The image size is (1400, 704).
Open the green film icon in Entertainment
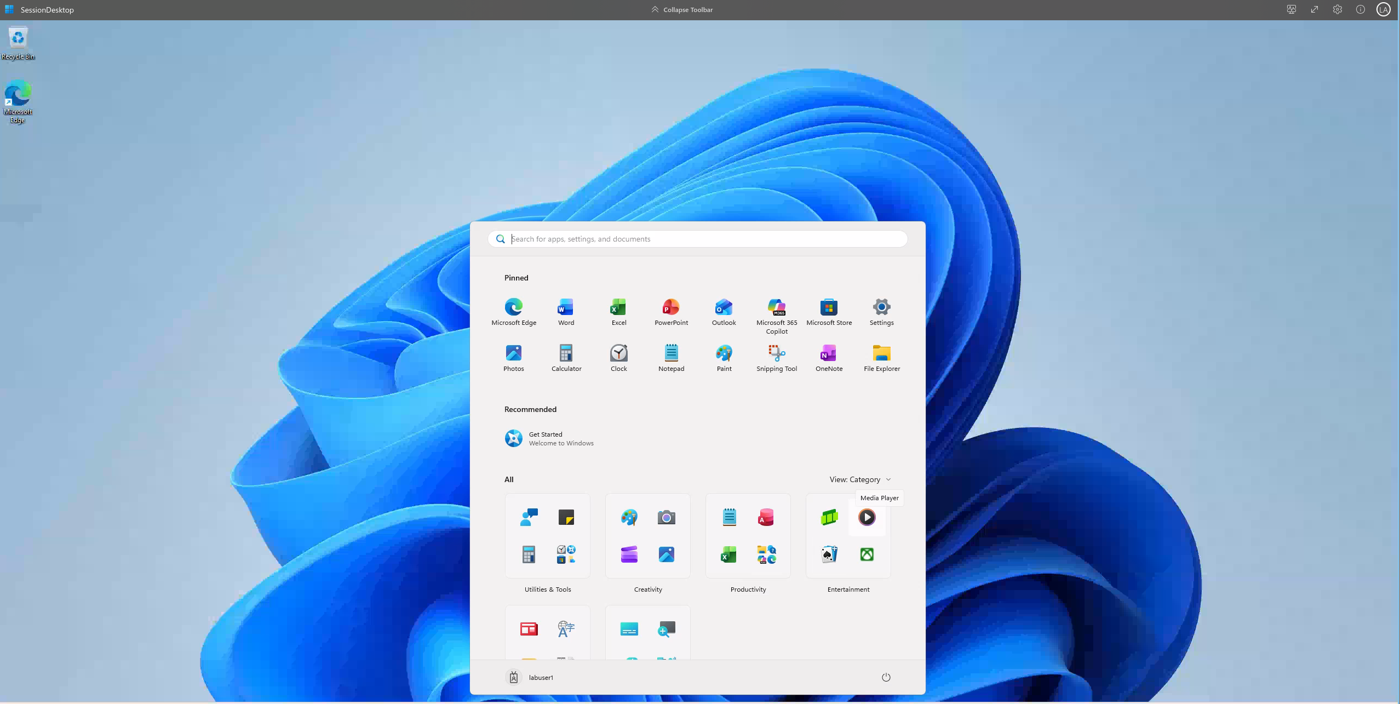point(829,518)
